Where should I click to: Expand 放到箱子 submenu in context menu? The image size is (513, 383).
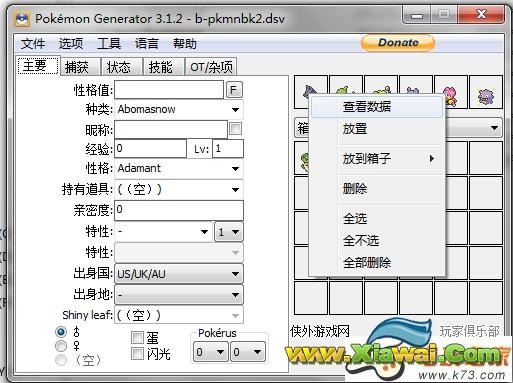pyautogui.click(x=377, y=158)
